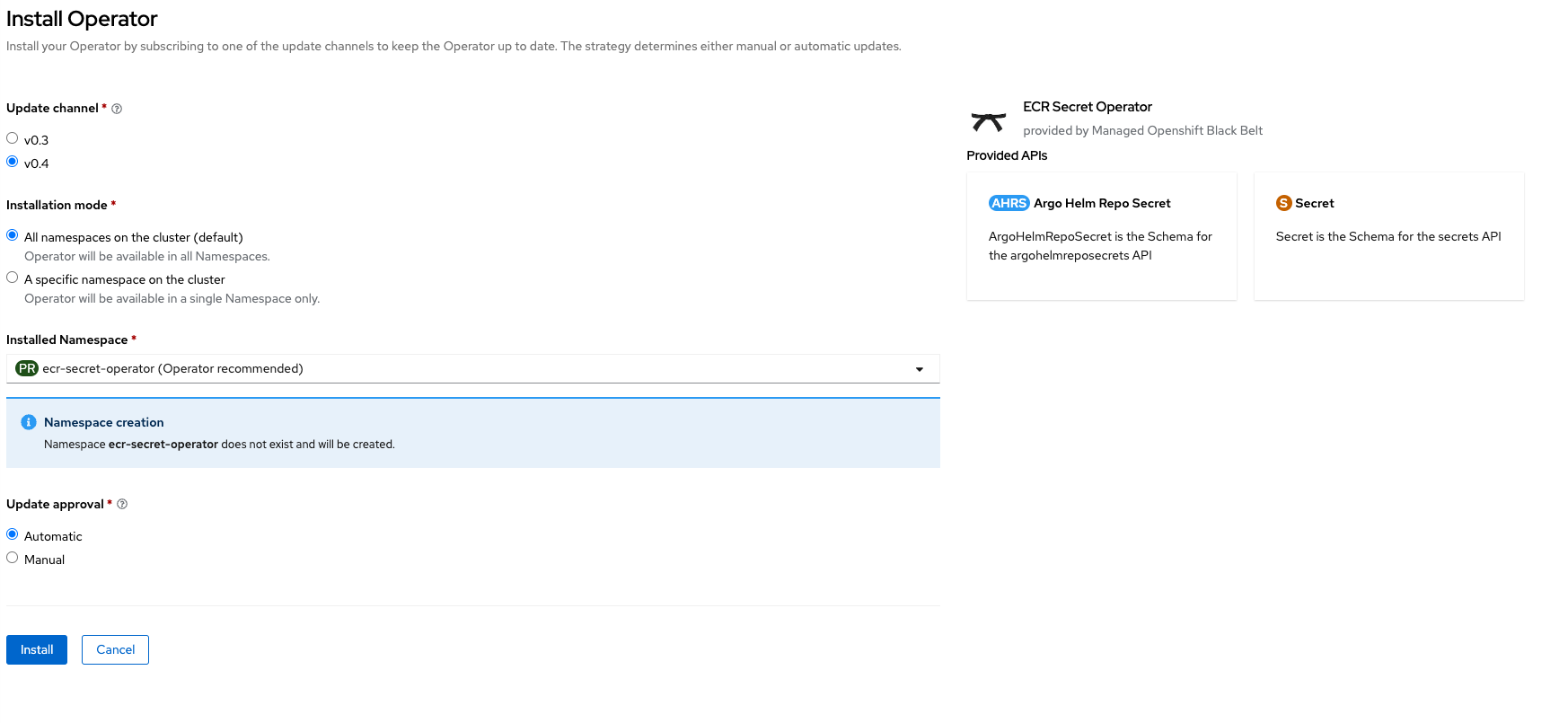Click the Update approval help icon
The height and width of the screenshot is (723, 1568).
coord(122,505)
